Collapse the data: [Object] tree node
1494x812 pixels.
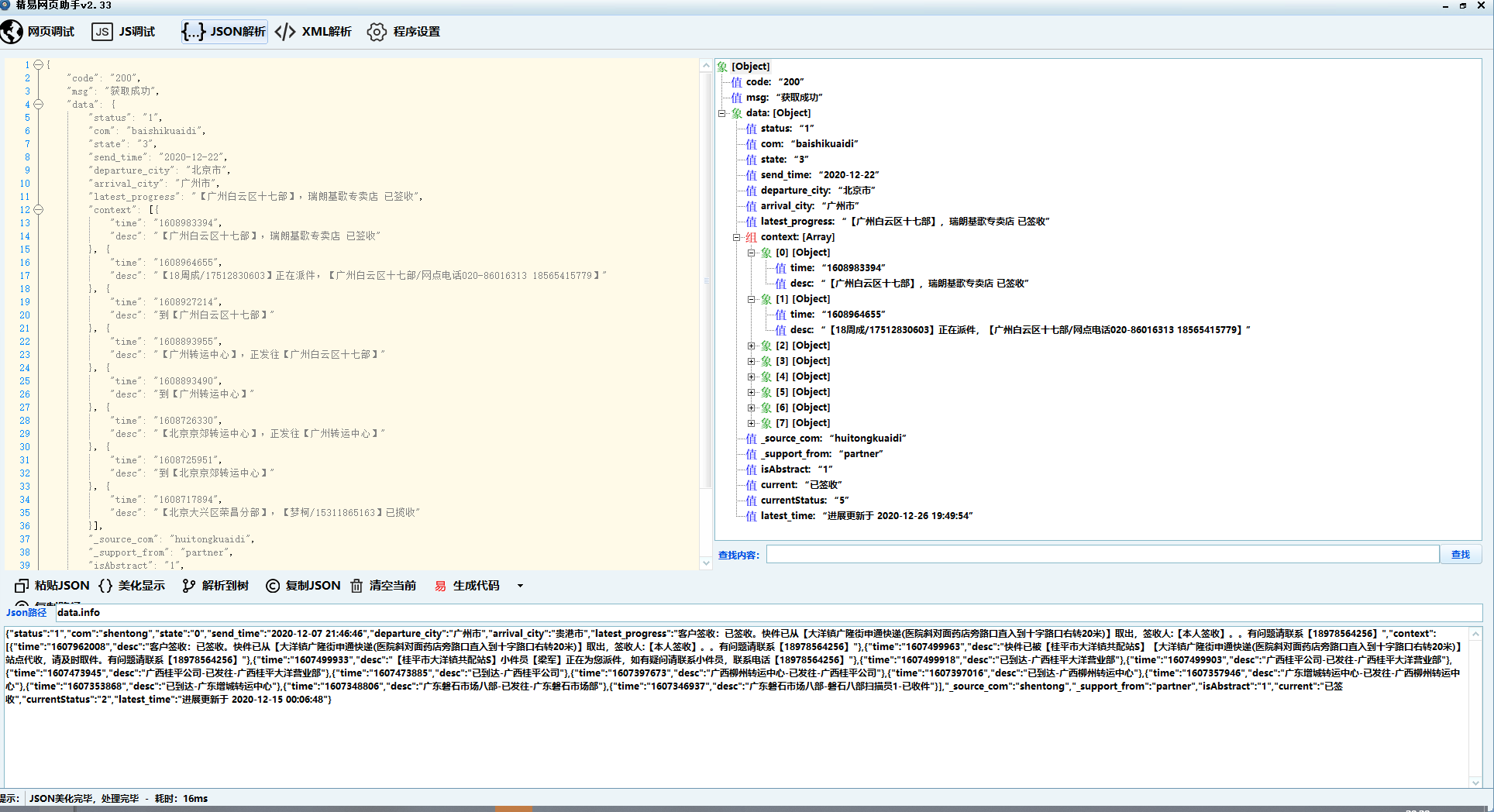pos(721,113)
